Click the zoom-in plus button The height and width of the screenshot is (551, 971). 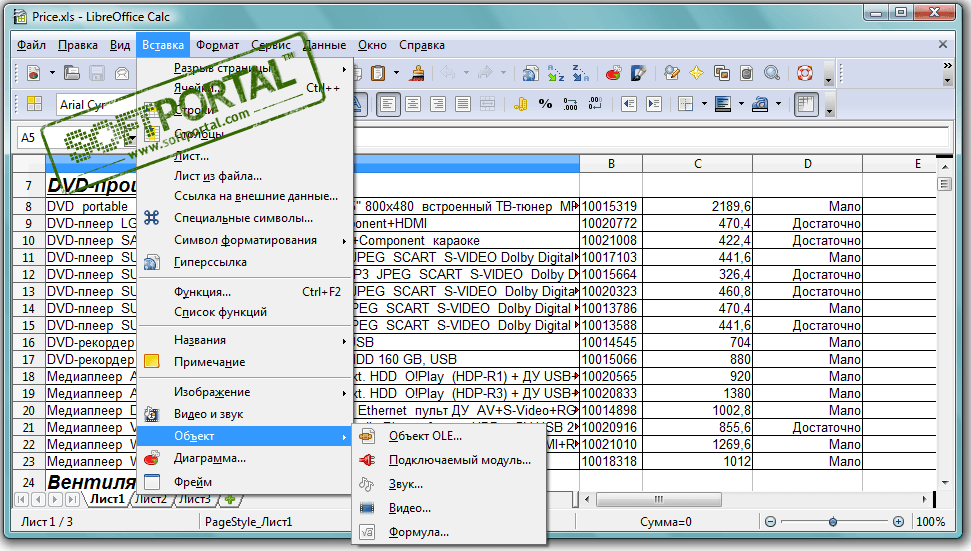(898, 521)
